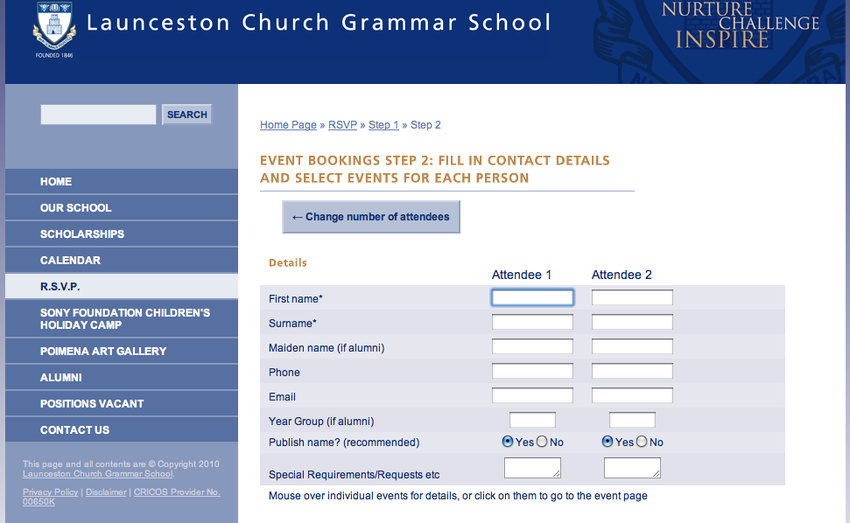Click Change number of attendees button
Viewport: 850px width, 523px height.
coord(371,217)
